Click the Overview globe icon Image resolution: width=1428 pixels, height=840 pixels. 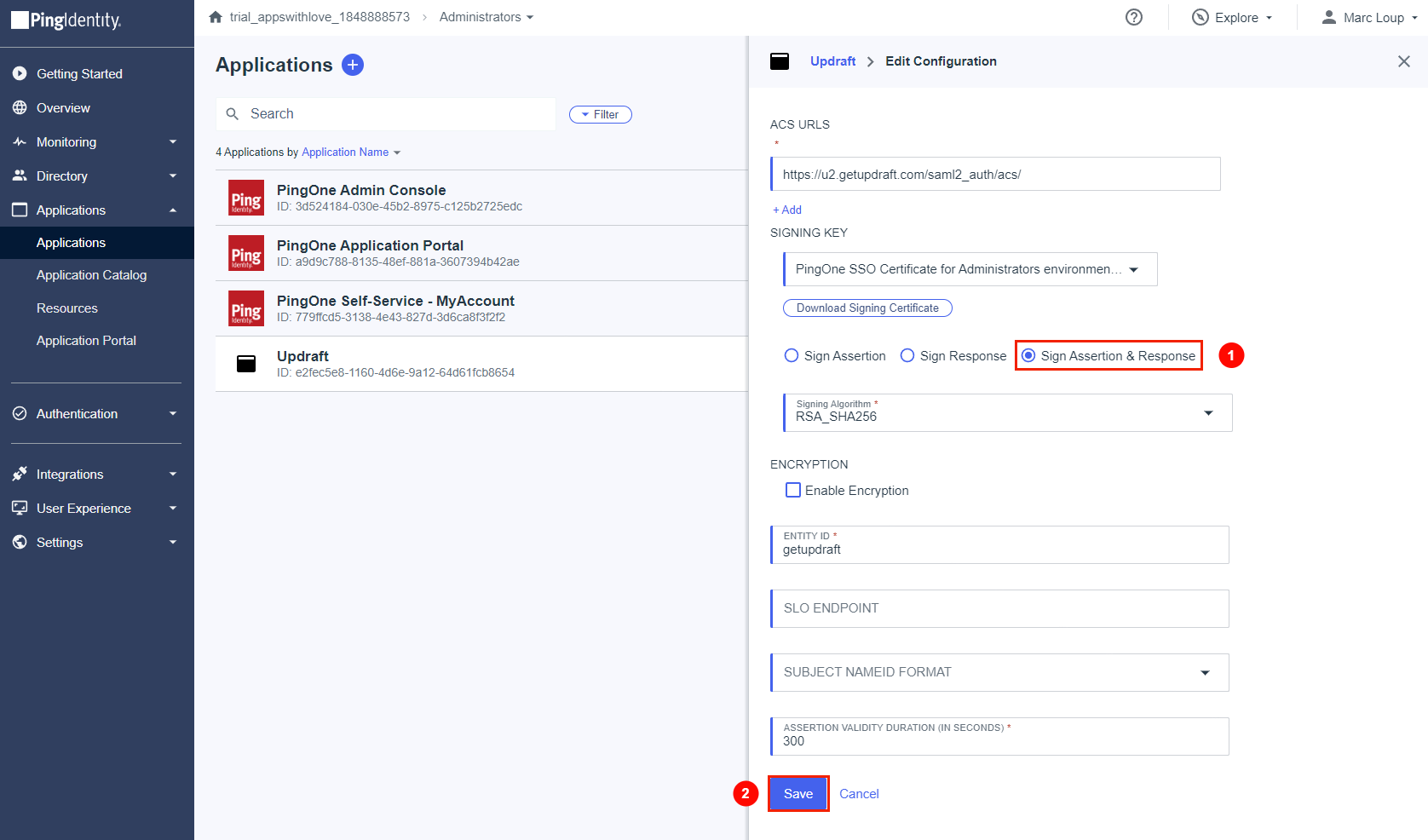tap(20, 108)
